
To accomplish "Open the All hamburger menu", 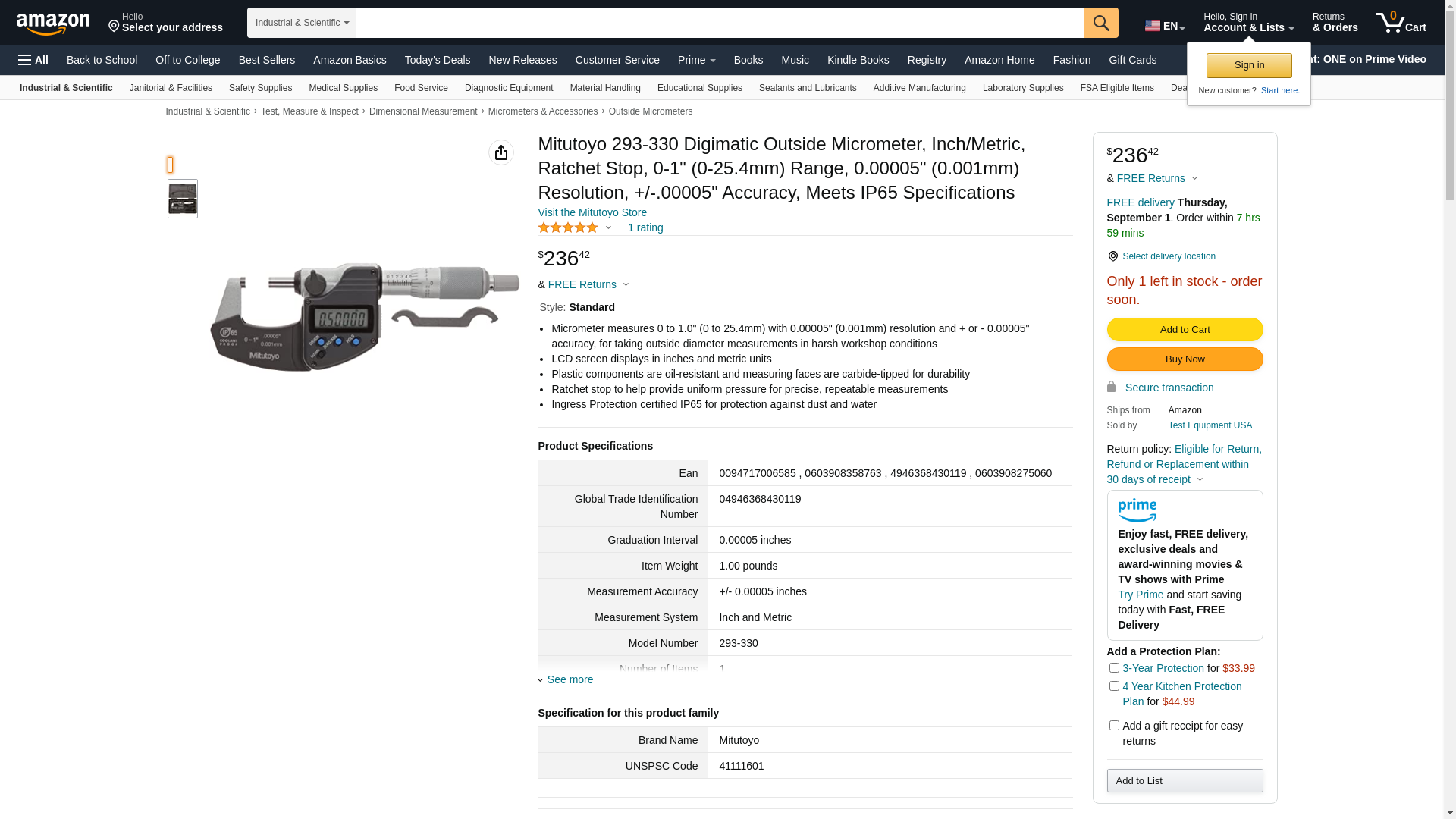I will pos(33,60).
